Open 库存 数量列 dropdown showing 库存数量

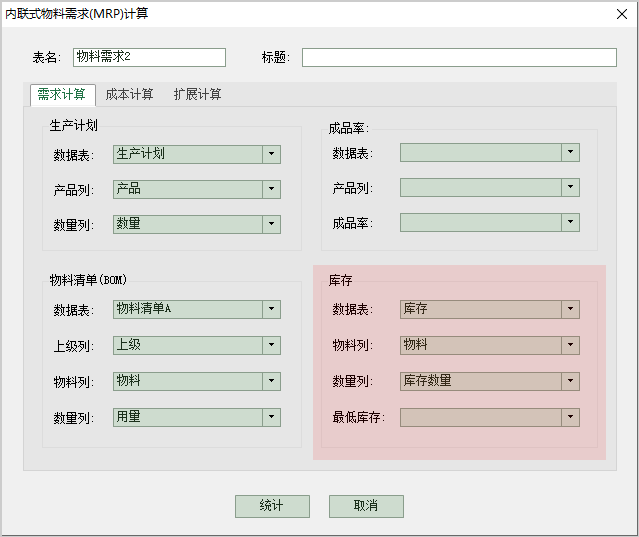tap(570, 381)
